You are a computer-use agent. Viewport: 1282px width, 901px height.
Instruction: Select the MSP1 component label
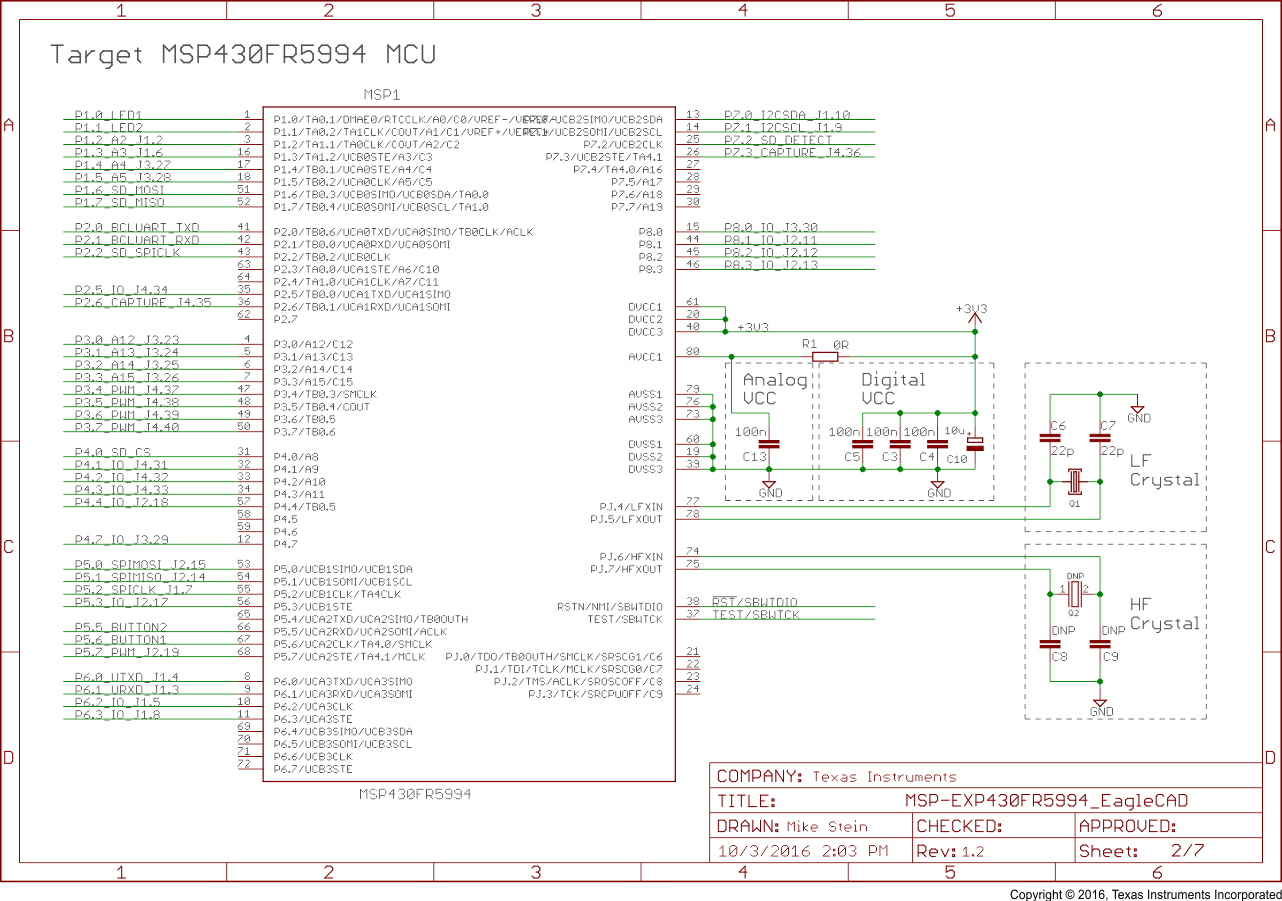[381, 95]
